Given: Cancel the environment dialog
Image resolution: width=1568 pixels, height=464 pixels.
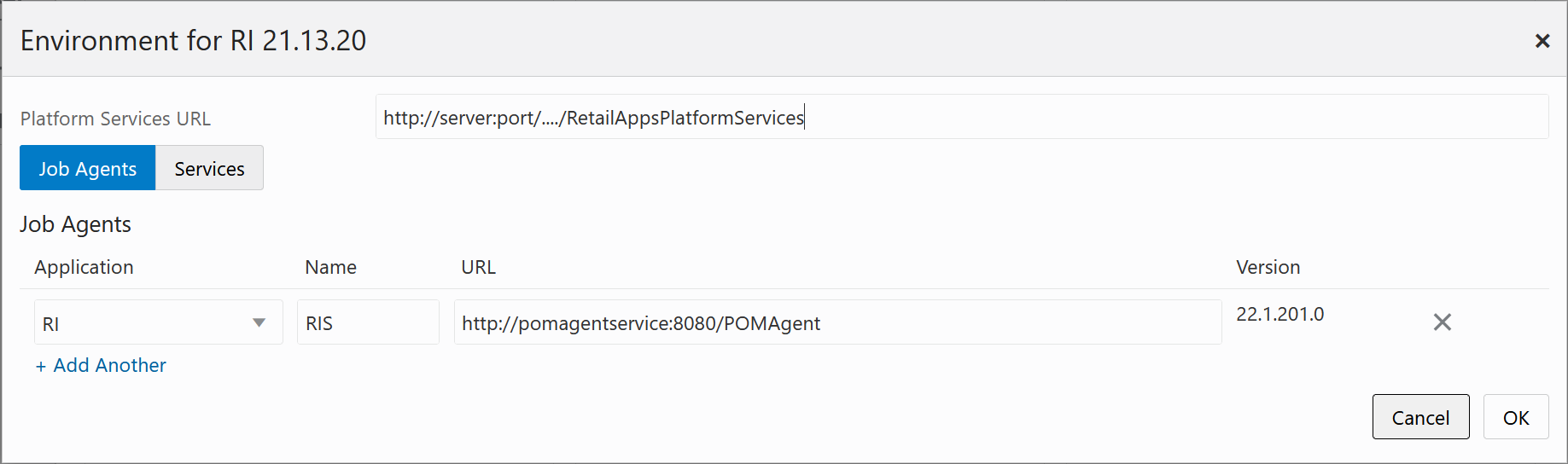Looking at the screenshot, I should [x=1420, y=417].
